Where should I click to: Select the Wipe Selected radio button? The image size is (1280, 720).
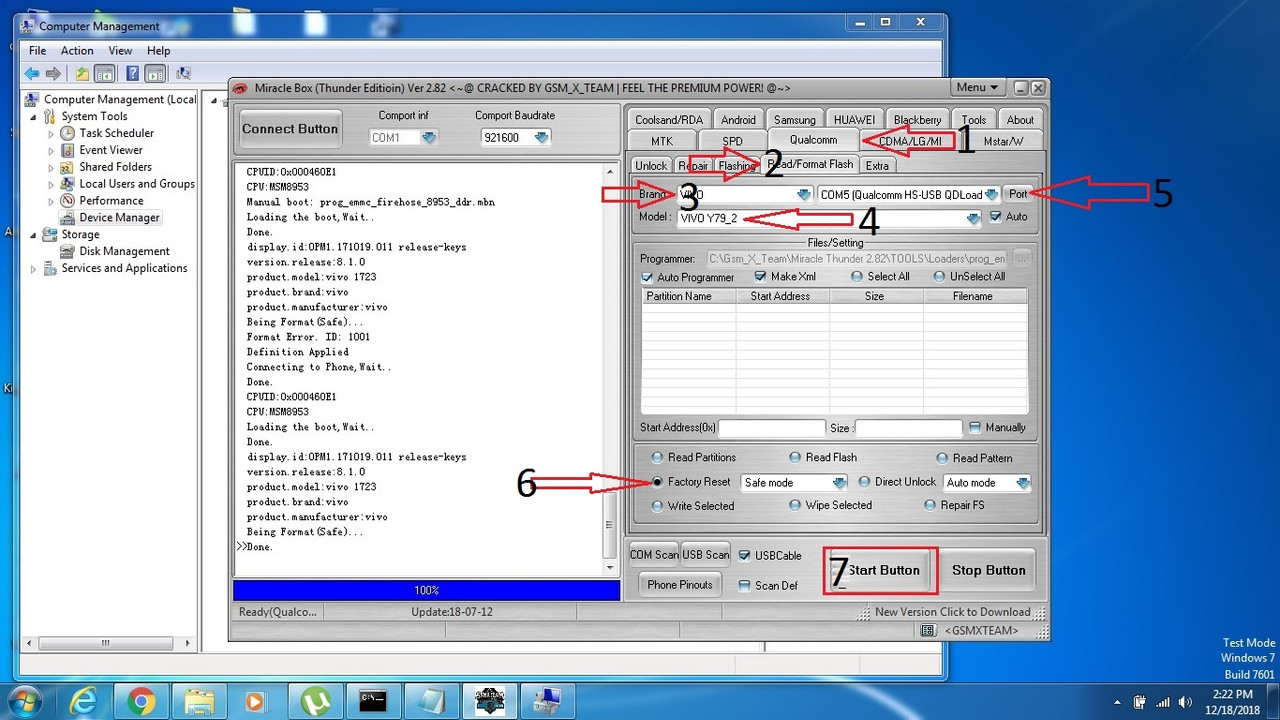click(795, 505)
